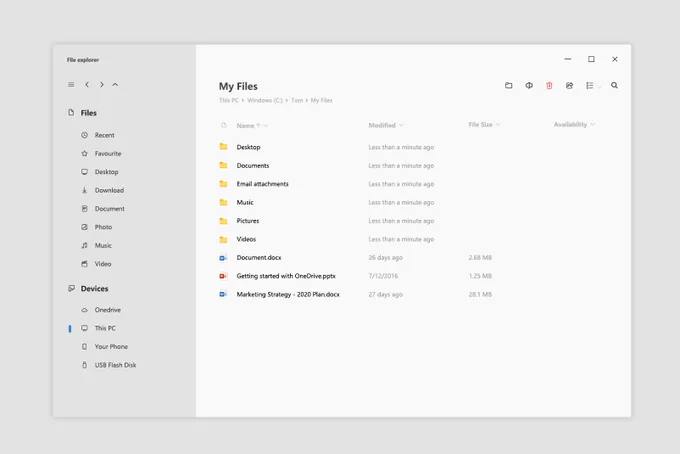This screenshot has width=680, height=454.
Task: Open Recent in the sidebar
Action: coord(98,135)
